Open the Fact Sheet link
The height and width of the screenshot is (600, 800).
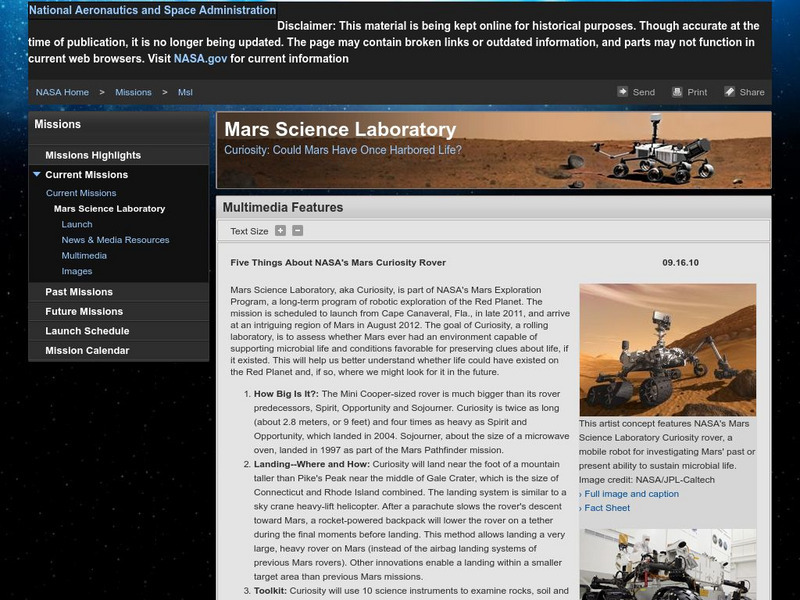click(607, 508)
